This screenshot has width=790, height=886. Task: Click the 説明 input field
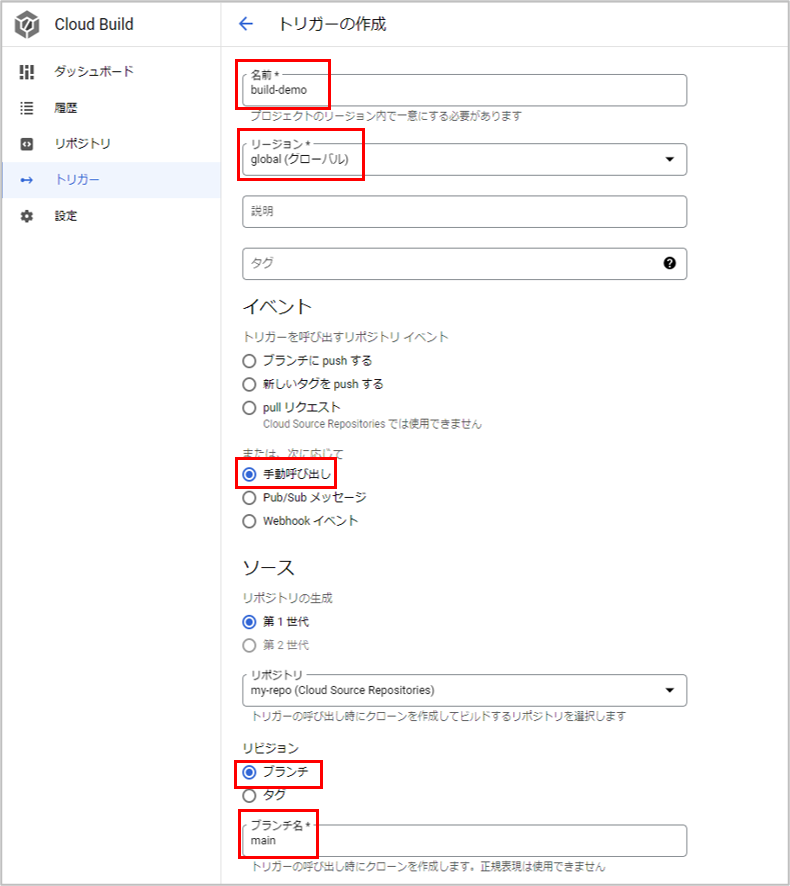[465, 211]
